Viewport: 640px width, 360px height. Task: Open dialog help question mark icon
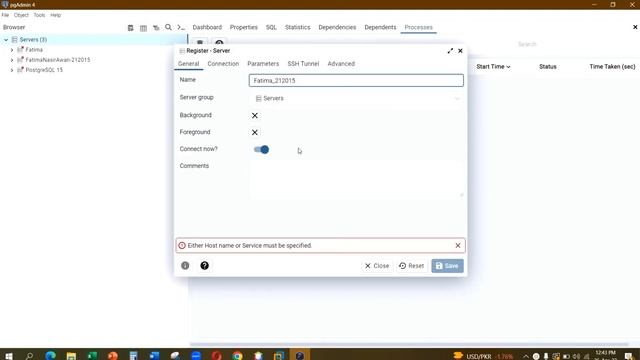(x=204, y=266)
